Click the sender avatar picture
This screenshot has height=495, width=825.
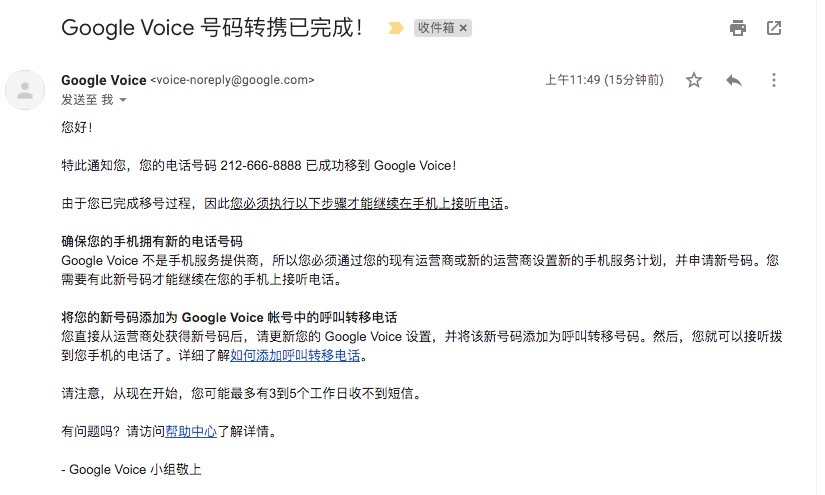click(25, 90)
